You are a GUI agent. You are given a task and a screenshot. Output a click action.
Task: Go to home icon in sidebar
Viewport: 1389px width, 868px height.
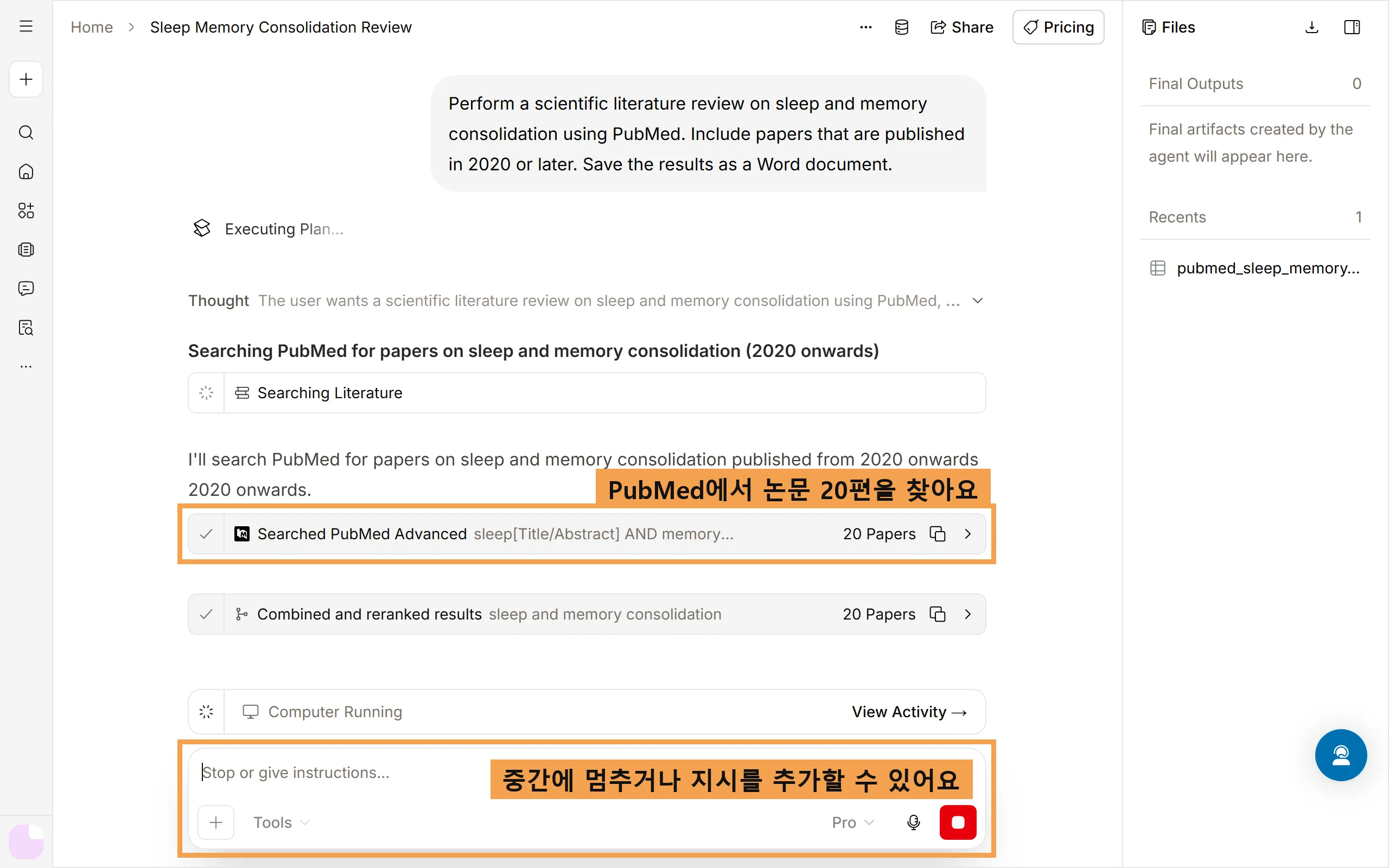click(26, 171)
